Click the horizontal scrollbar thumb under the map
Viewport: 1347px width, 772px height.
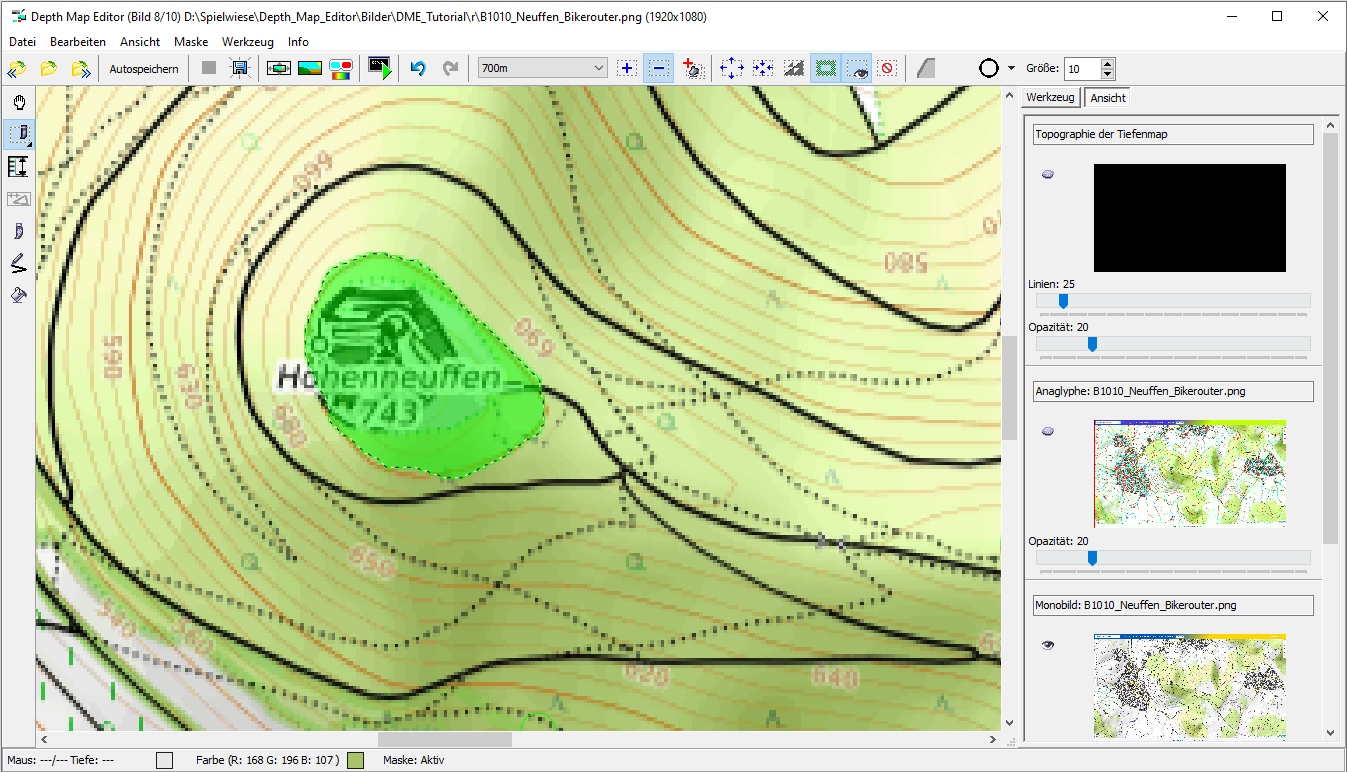pyautogui.click(x=444, y=740)
